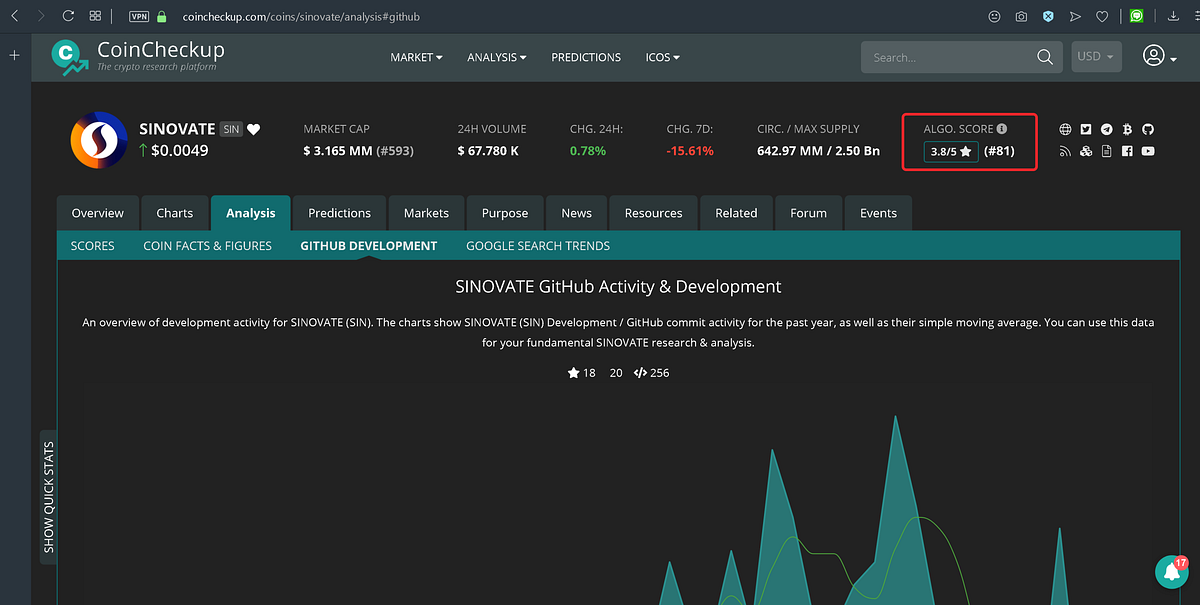Click the Algo Score info icon
This screenshot has width=1200, height=605.
click(x=1002, y=129)
